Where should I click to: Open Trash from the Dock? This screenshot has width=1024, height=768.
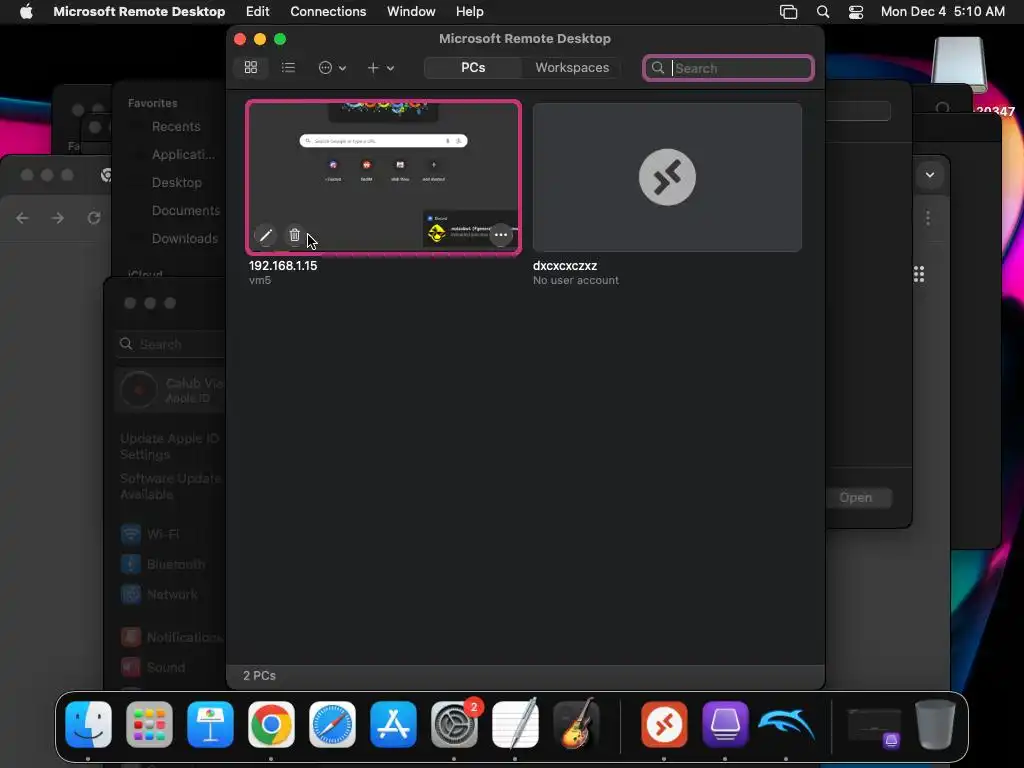pos(935,724)
